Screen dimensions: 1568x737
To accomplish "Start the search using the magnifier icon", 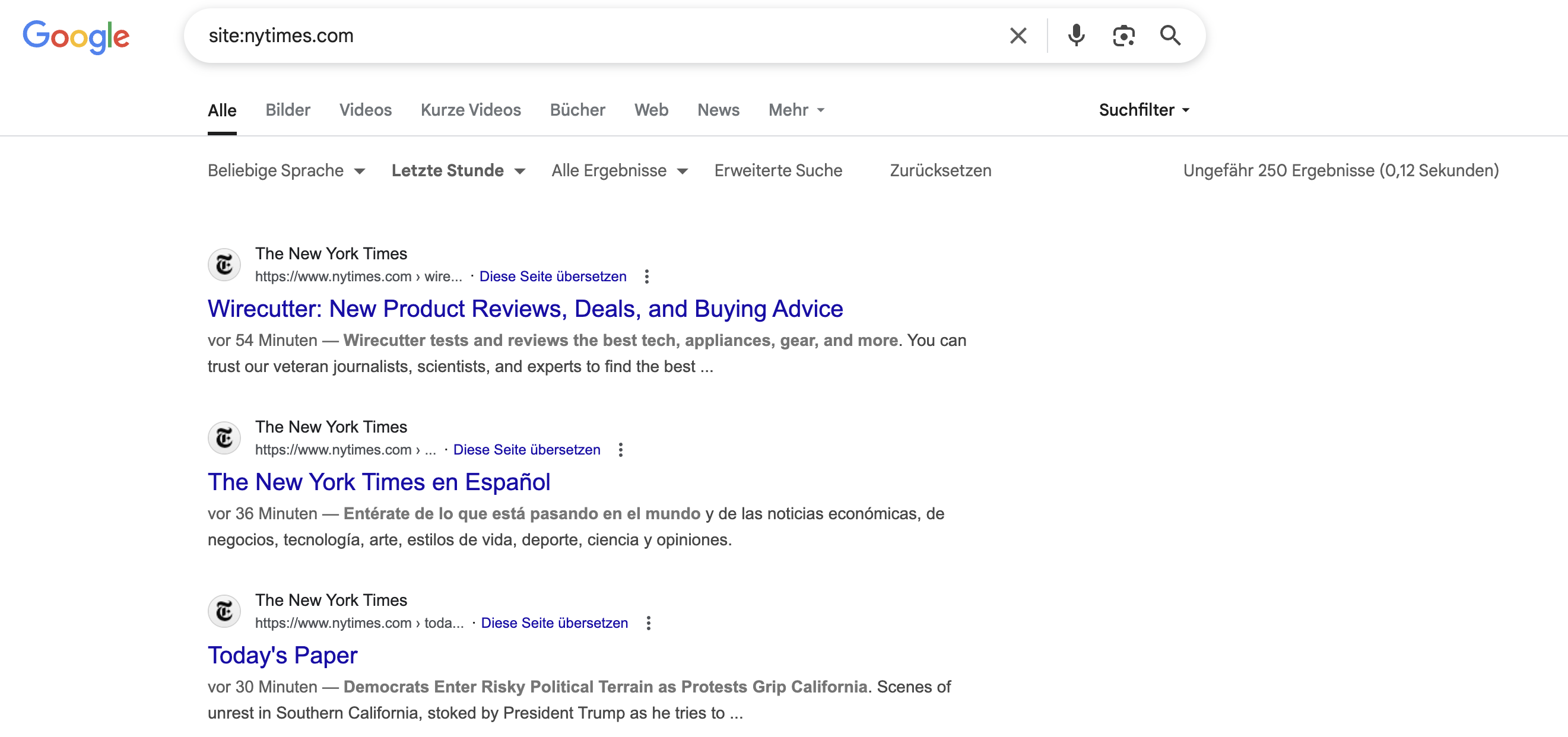I will (1170, 35).
